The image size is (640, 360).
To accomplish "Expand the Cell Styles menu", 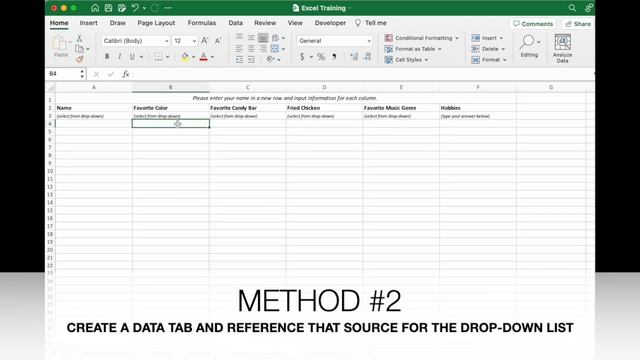I will pyautogui.click(x=407, y=60).
